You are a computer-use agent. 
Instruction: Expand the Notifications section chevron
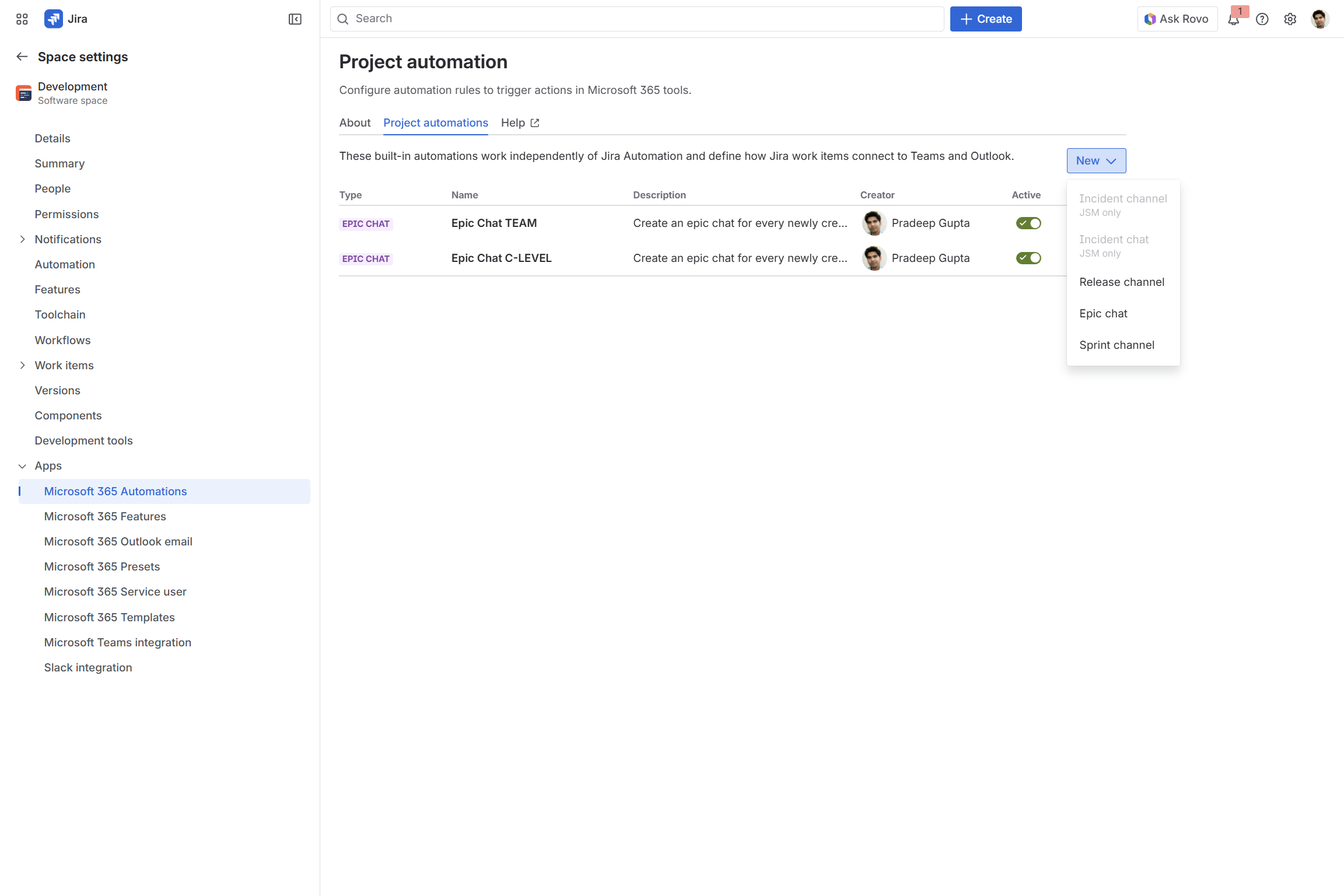click(22, 239)
